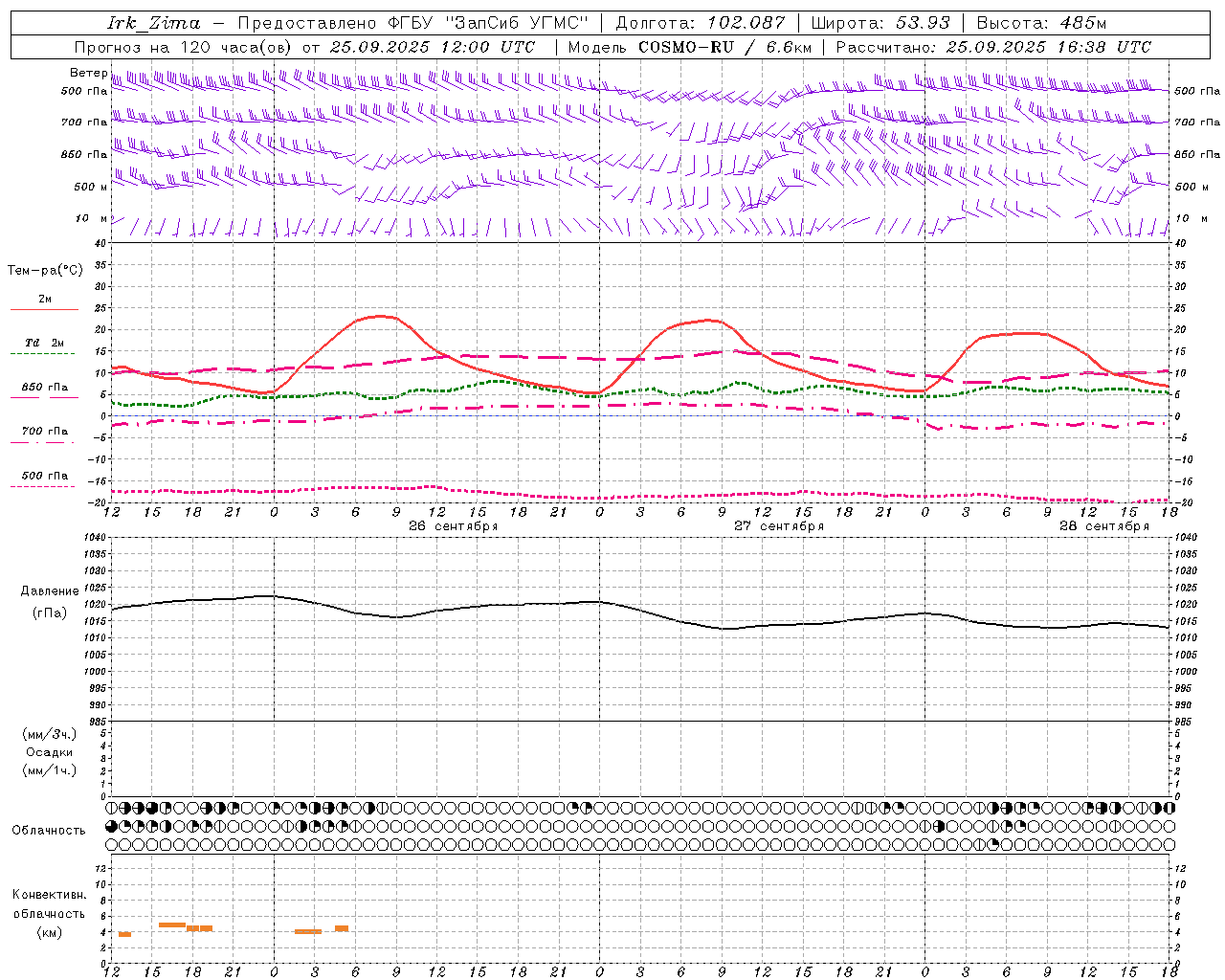1225x980 pixels.
Task: Click the 'Давление' pressure label
Action: coord(50,591)
